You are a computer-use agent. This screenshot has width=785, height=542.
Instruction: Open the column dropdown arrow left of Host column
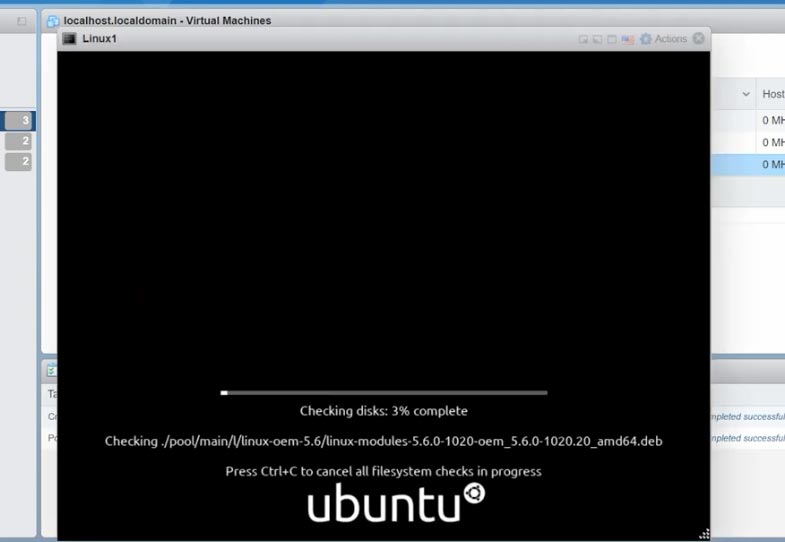[x=745, y=94]
